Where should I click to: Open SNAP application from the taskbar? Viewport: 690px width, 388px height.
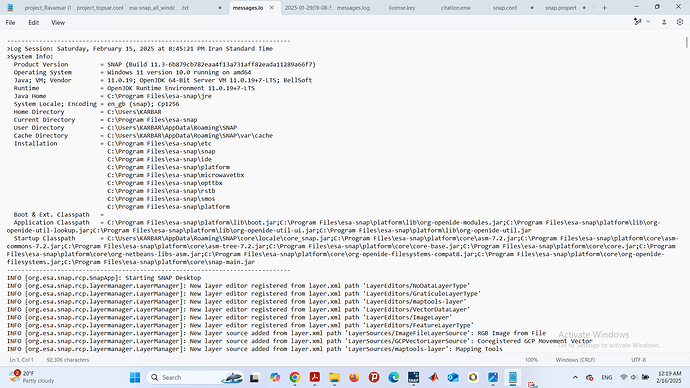pos(414,377)
